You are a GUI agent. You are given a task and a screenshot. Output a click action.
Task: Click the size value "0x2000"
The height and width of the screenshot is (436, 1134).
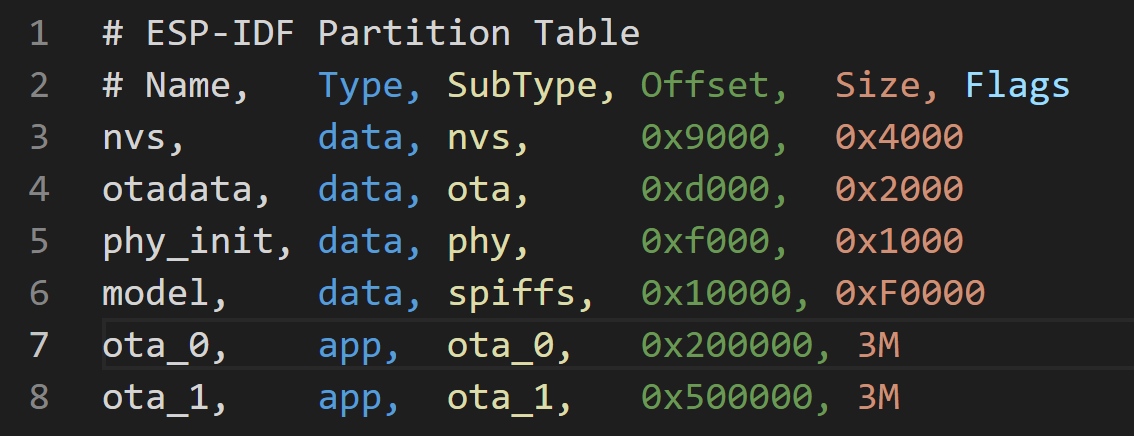tap(900, 189)
